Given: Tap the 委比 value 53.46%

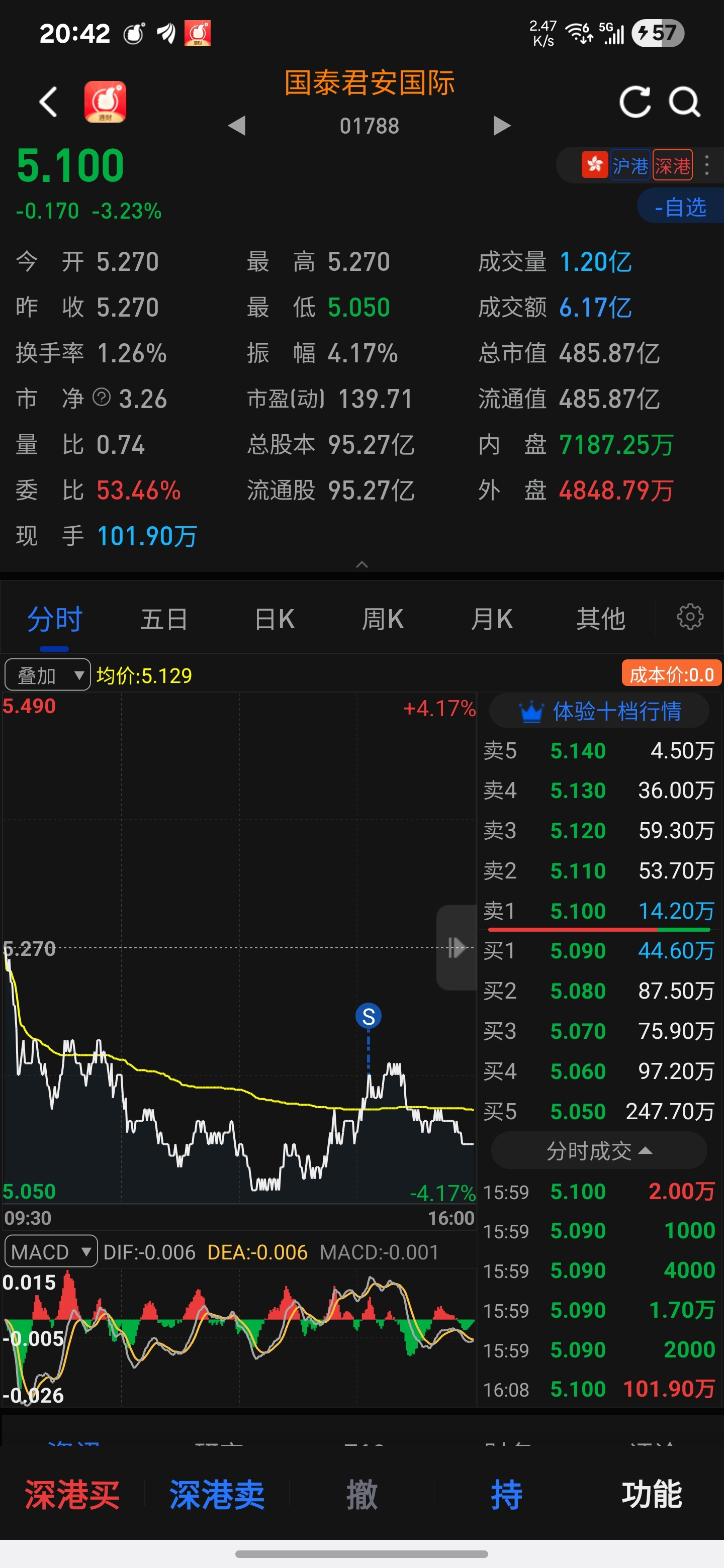Looking at the screenshot, I should pyautogui.click(x=139, y=490).
